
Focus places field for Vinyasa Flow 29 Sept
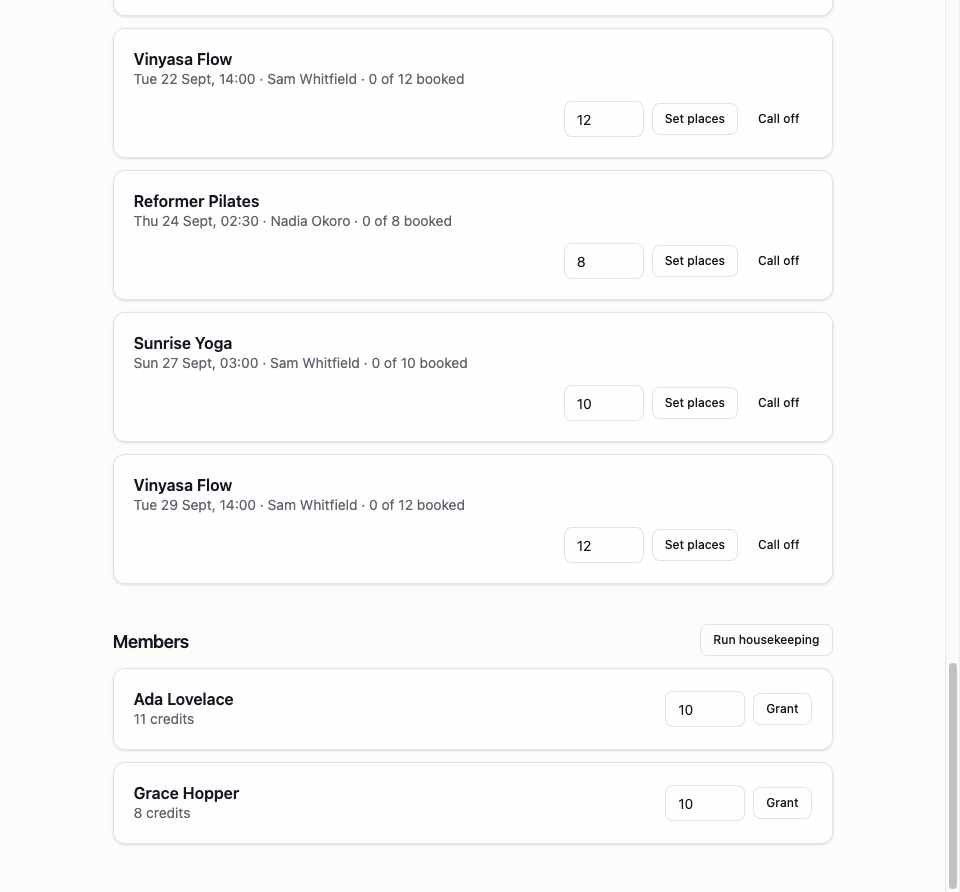tap(604, 545)
